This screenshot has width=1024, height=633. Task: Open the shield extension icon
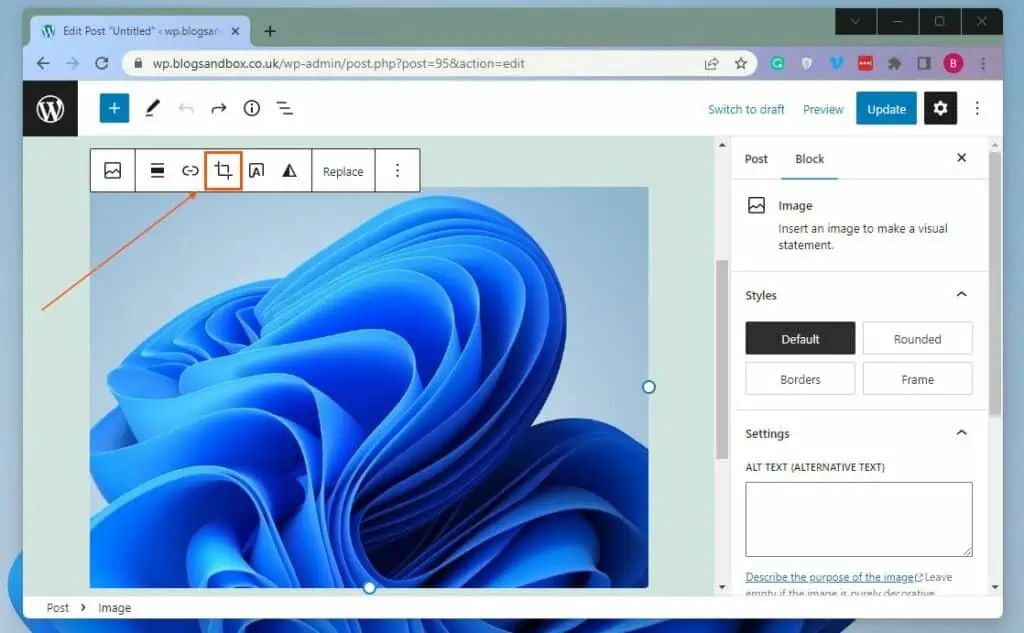point(807,63)
